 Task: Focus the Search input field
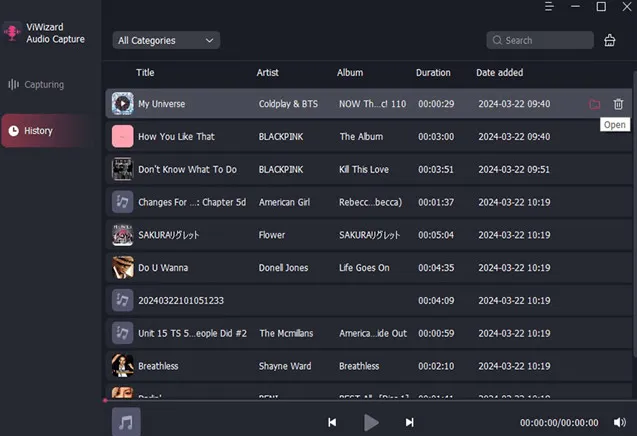[540, 40]
